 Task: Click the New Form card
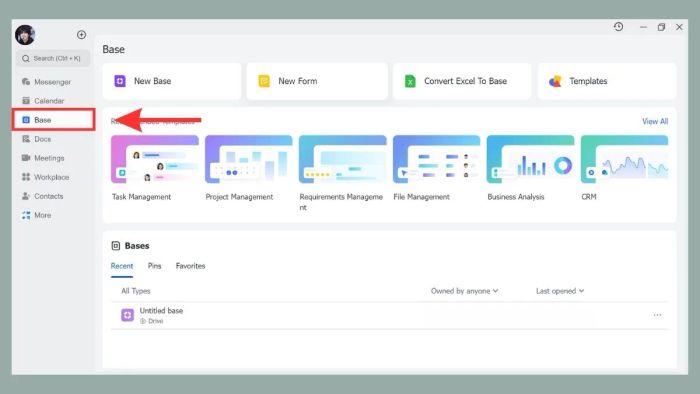click(x=317, y=81)
